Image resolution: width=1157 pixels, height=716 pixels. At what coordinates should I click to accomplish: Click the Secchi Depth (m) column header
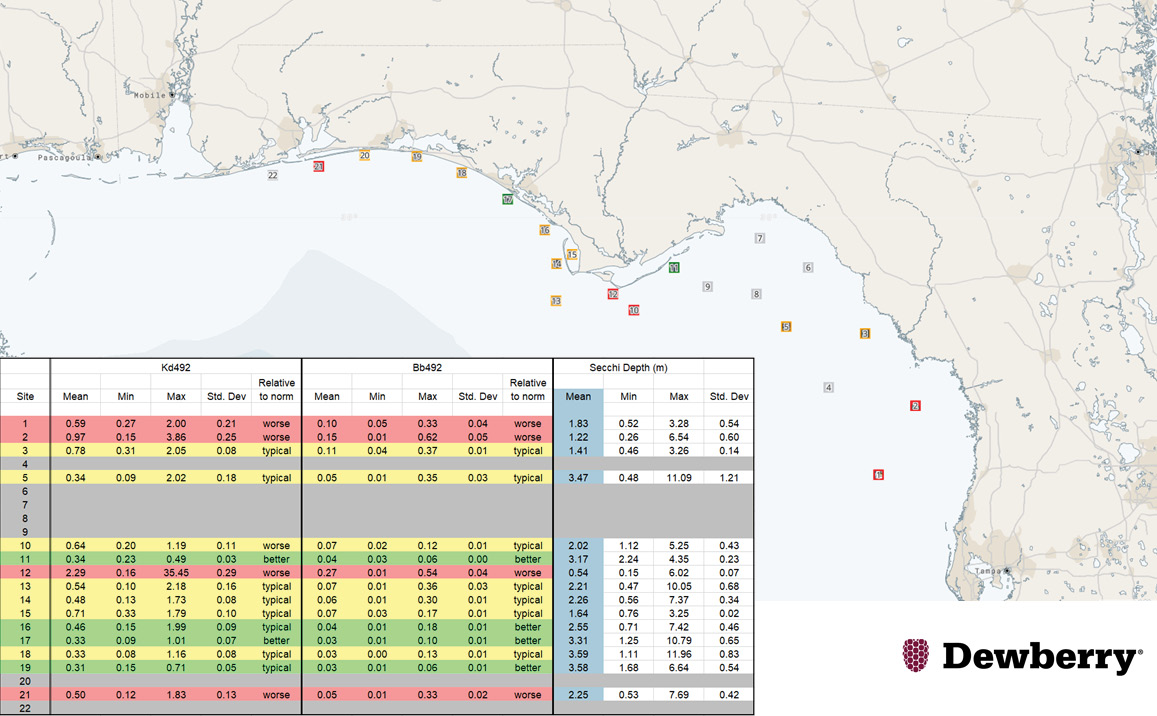point(628,368)
